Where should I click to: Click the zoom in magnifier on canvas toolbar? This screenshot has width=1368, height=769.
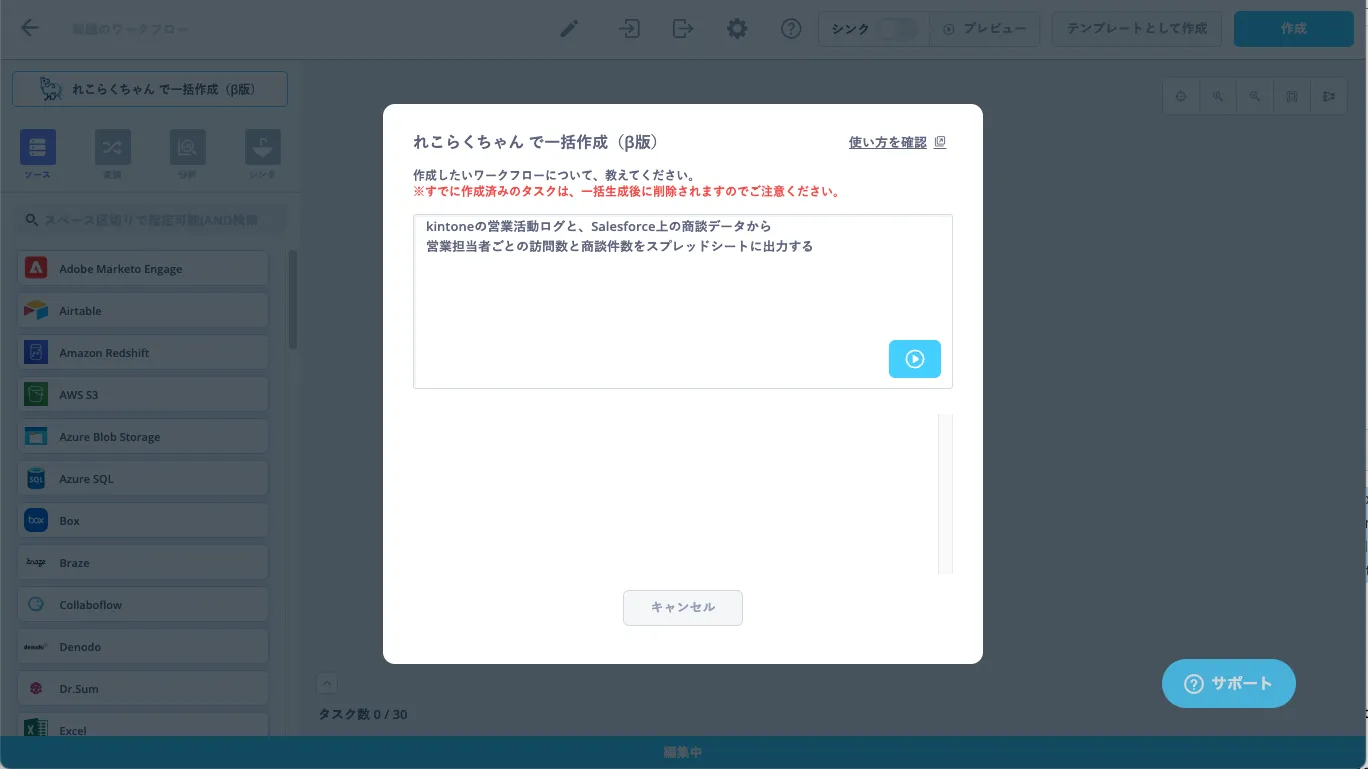1218,97
